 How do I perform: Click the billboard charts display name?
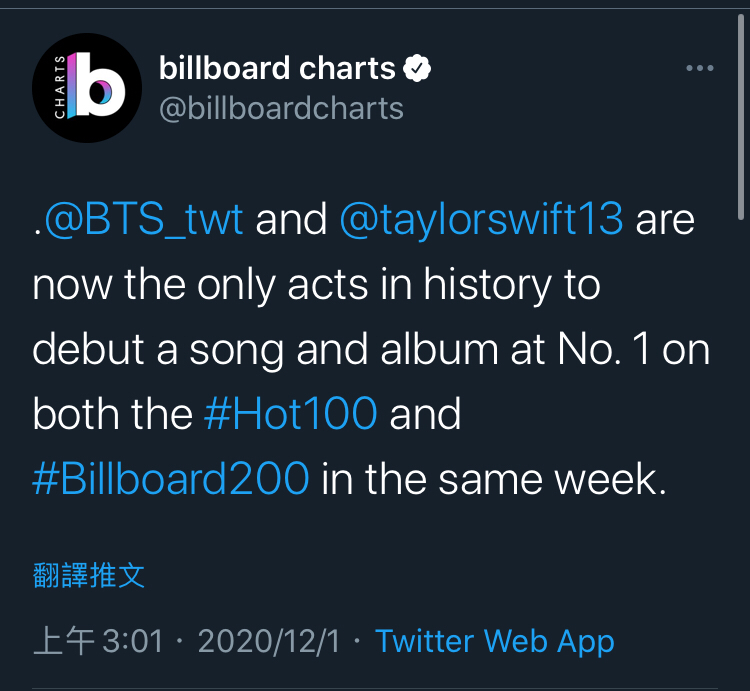277,68
